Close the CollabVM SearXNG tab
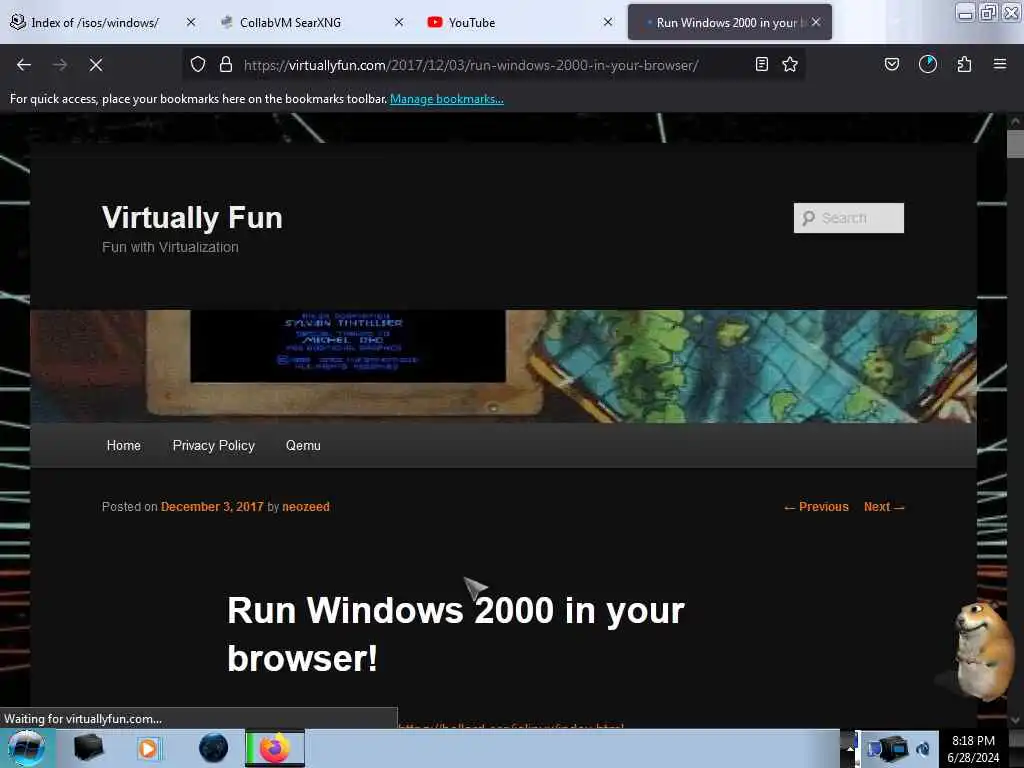This screenshot has height=768, width=1024. click(399, 22)
